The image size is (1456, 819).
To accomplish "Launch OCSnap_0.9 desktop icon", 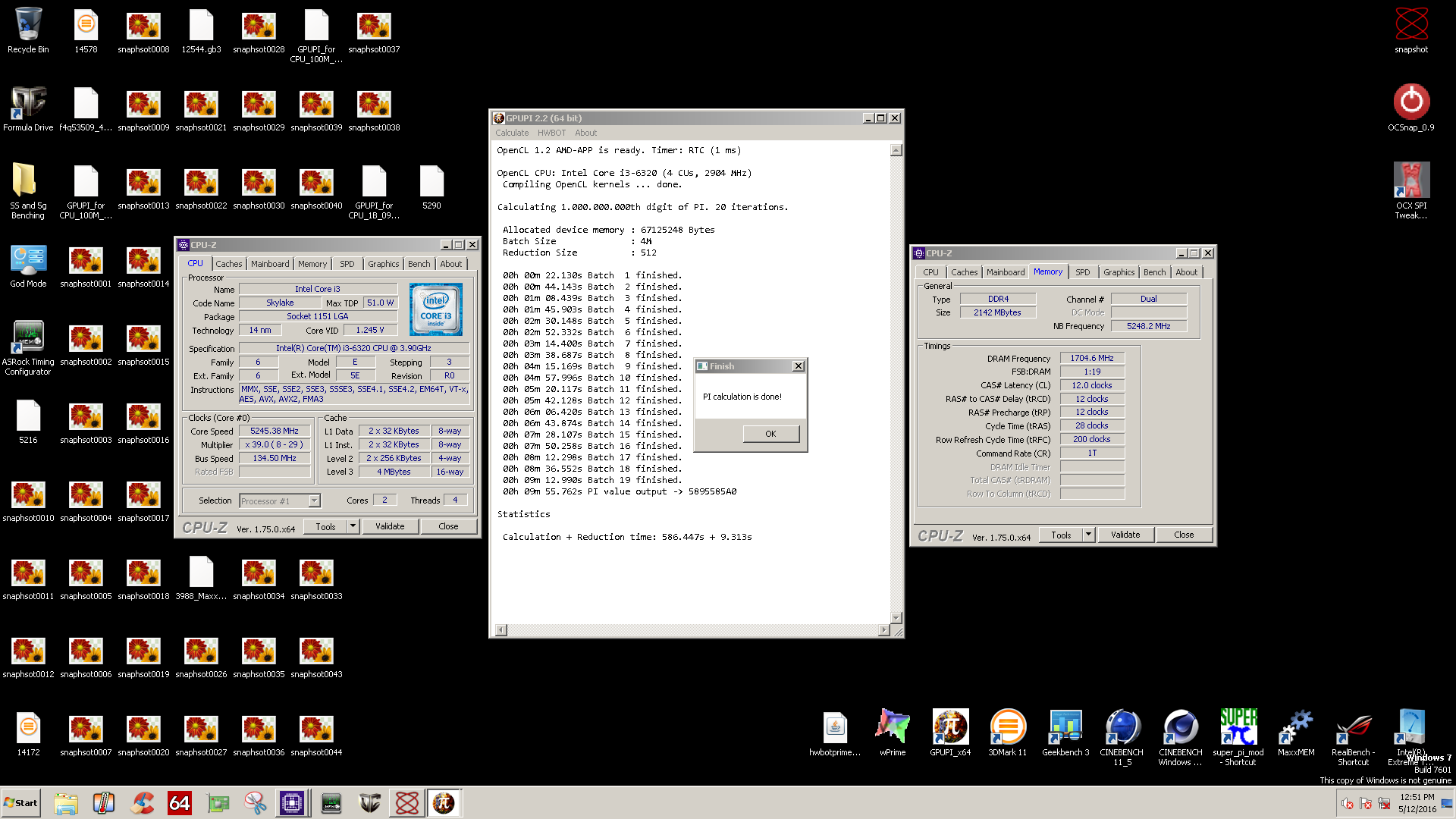I will pyautogui.click(x=1411, y=108).
